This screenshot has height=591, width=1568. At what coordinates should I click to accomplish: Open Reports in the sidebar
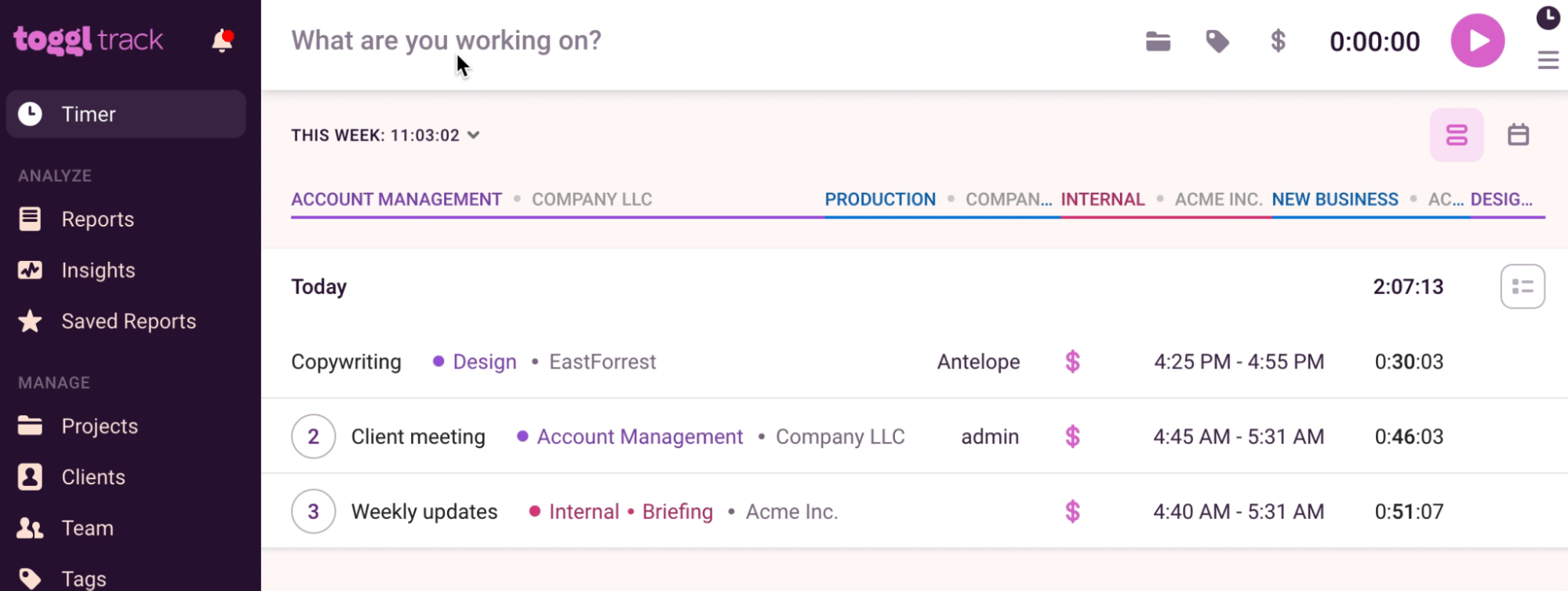coord(97,219)
